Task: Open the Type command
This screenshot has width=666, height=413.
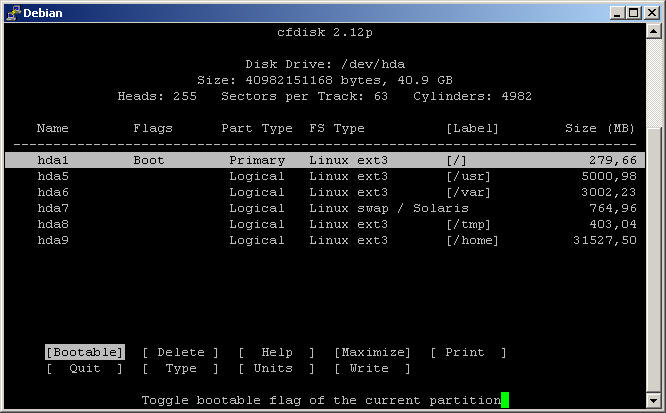Action: click(x=180, y=368)
